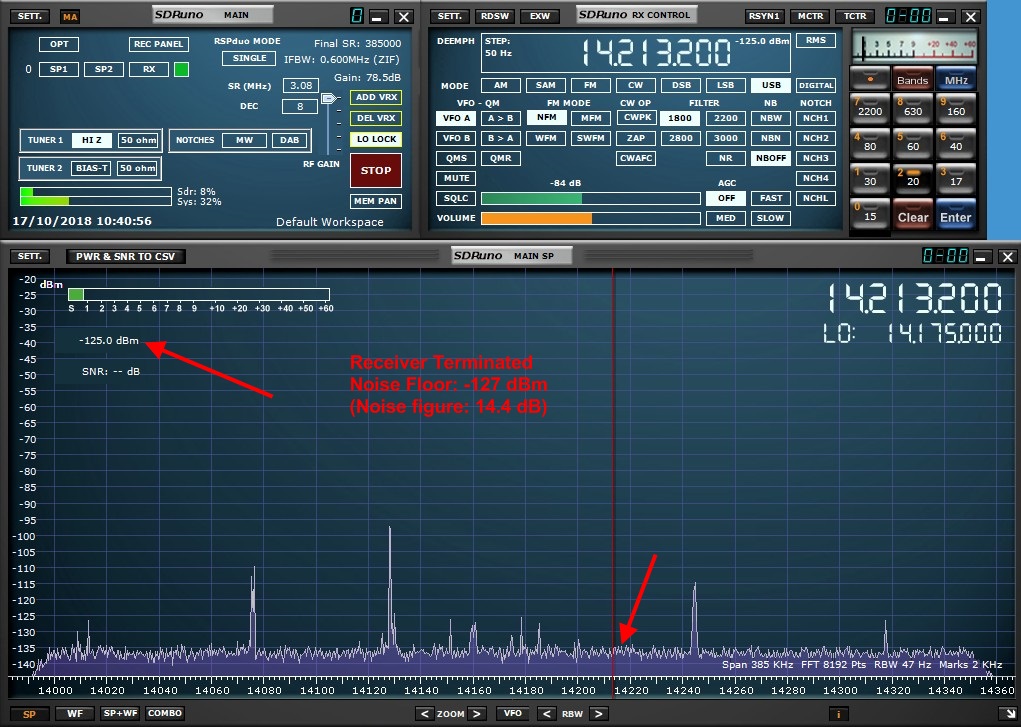Open SETT. in the Main window
The image size is (1021, 727).
[x=30, y=16]
